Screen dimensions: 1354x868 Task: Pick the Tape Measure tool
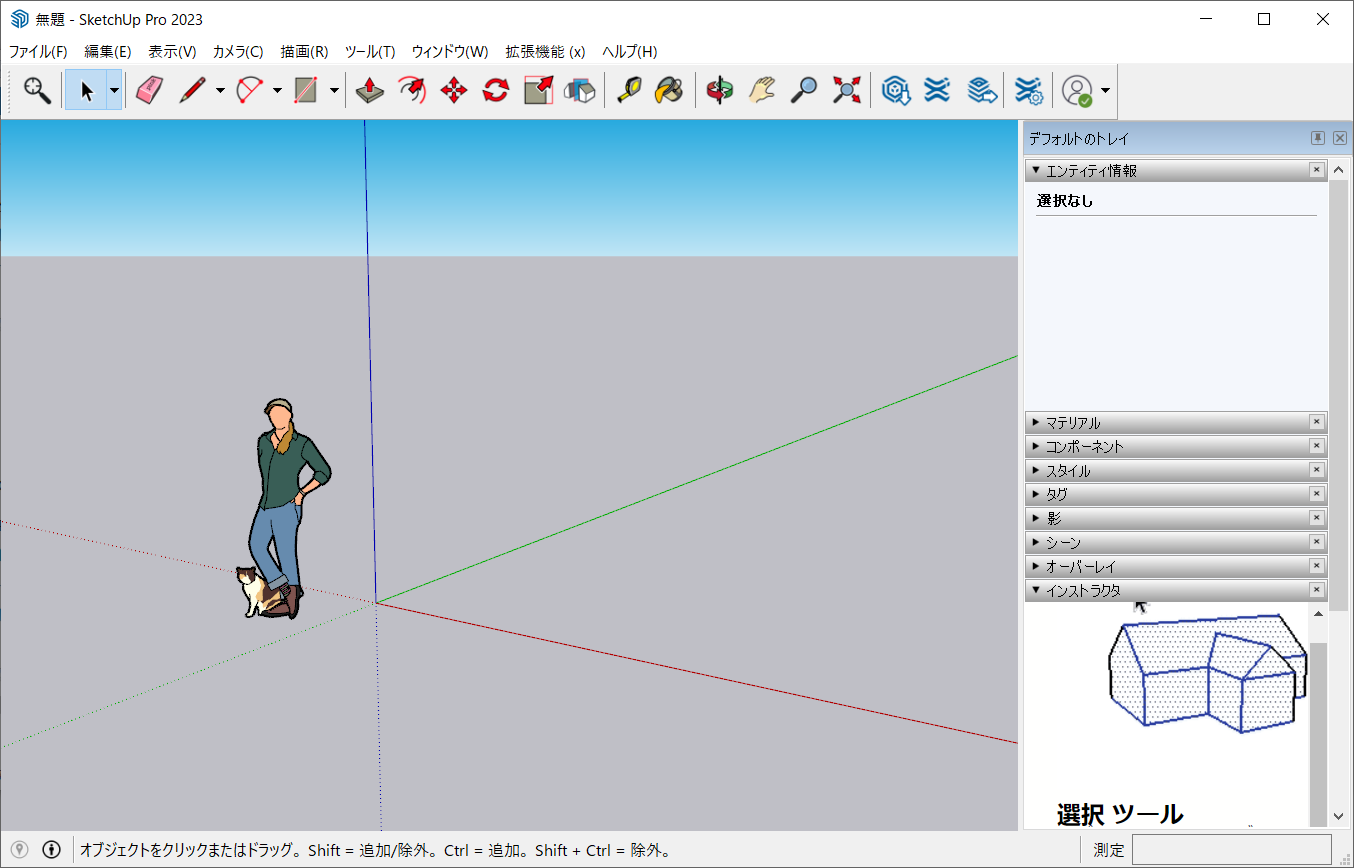point(628,90)
